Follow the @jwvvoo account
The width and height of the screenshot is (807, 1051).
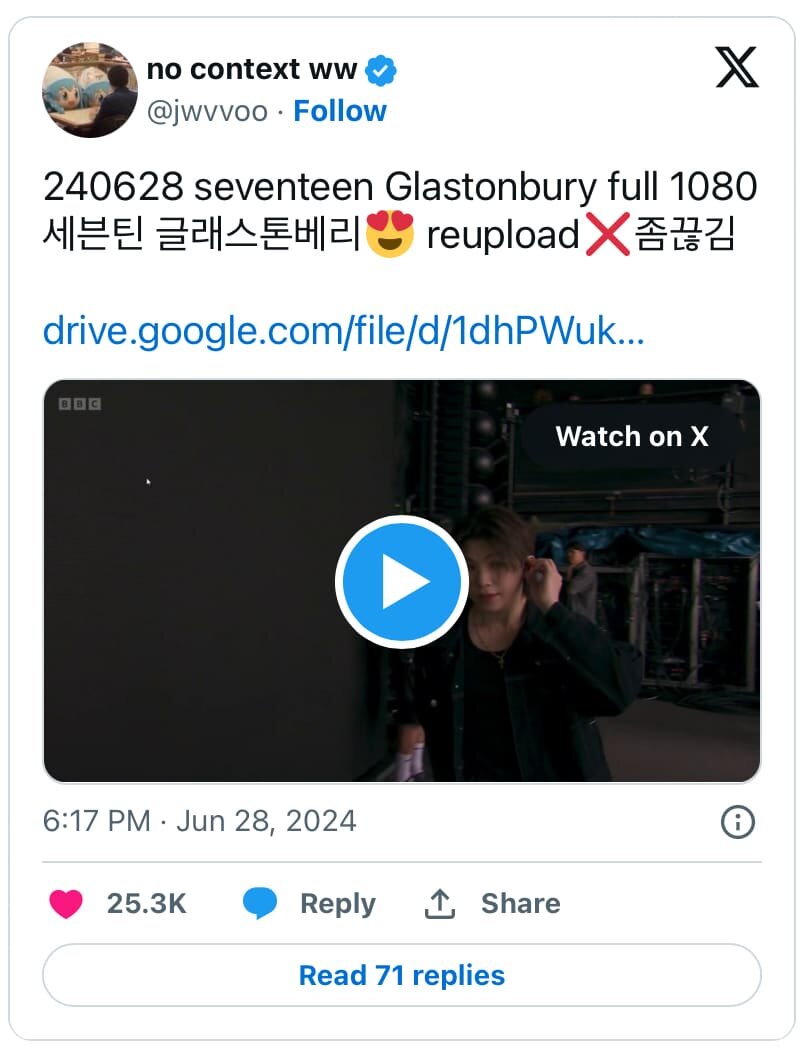coord(340,111)
